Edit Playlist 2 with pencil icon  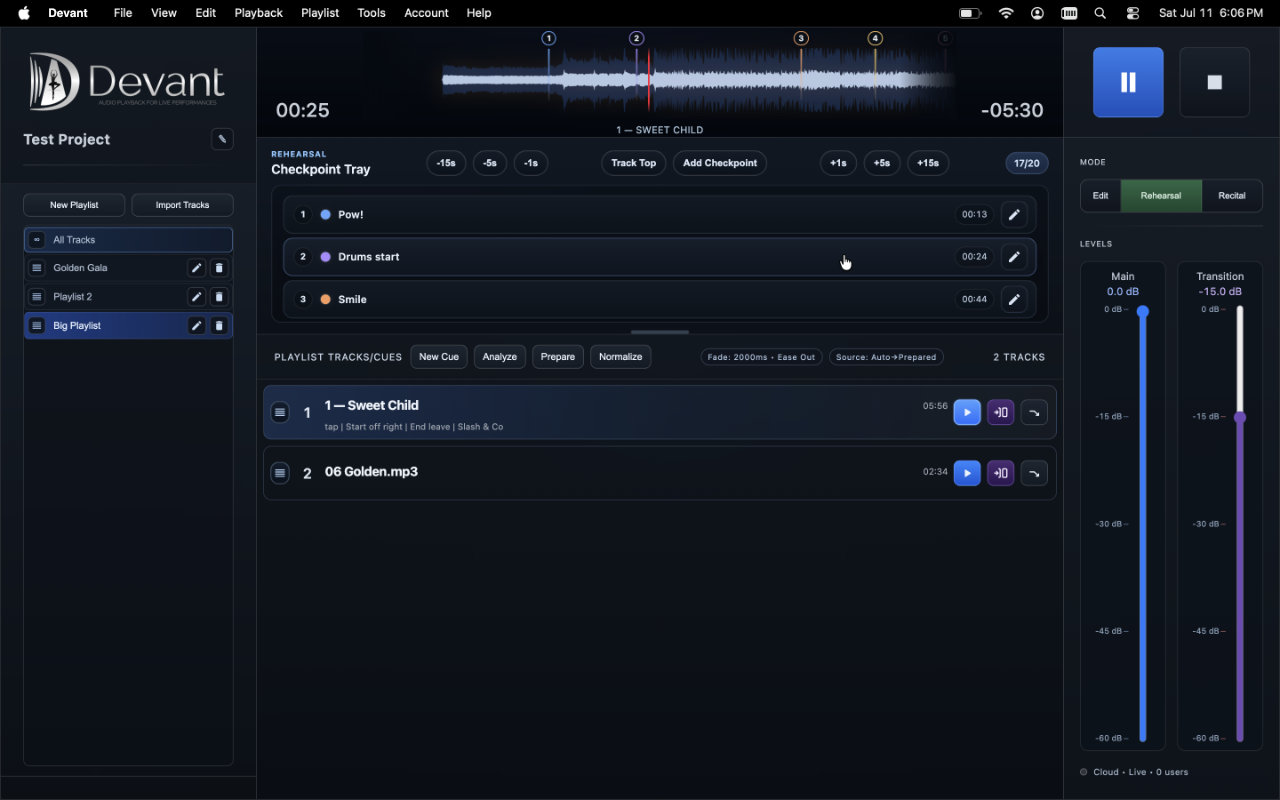click(x=197, y=297)
